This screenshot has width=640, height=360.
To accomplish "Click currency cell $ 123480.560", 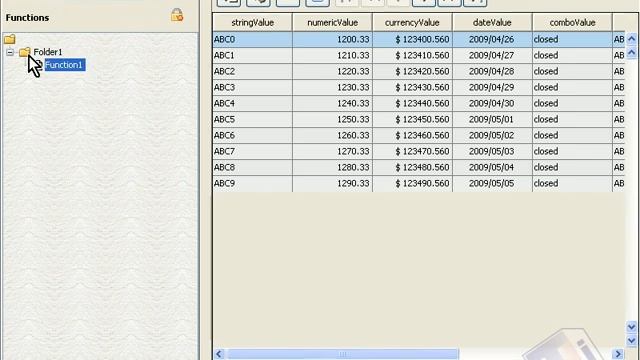I will click(x=412, y=167).
